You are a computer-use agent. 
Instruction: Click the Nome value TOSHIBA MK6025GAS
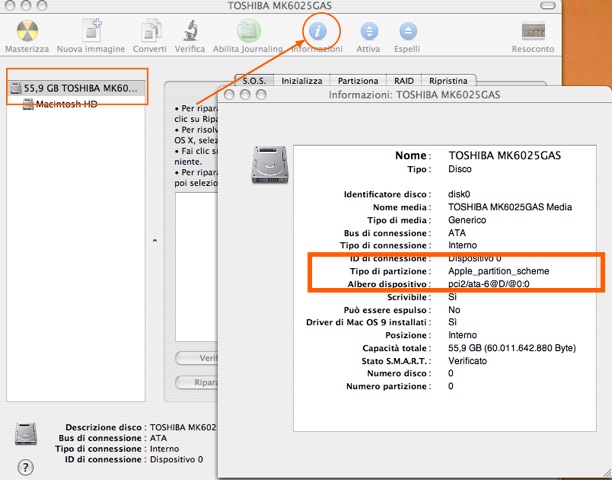tap(504, 155)
